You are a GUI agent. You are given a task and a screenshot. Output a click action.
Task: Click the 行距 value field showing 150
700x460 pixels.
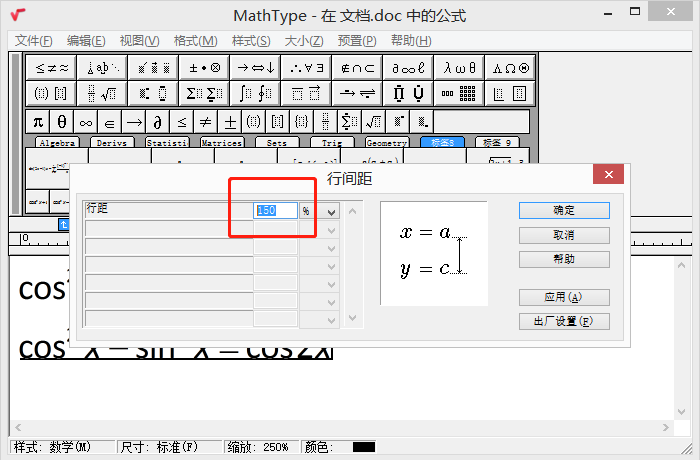point(275,210)
